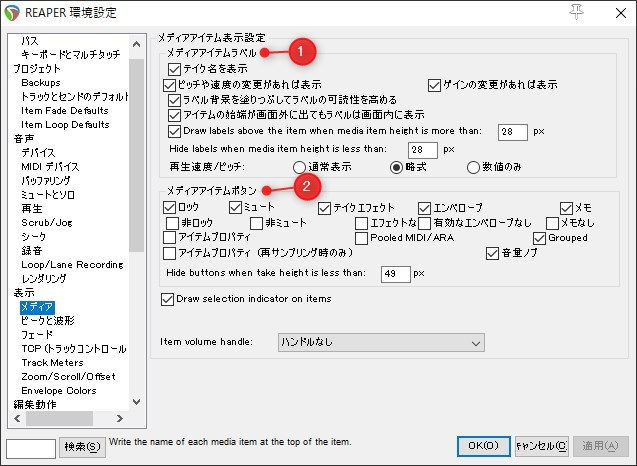
Task: Select 音声 category in tree
Action: (x=24, y=139)
